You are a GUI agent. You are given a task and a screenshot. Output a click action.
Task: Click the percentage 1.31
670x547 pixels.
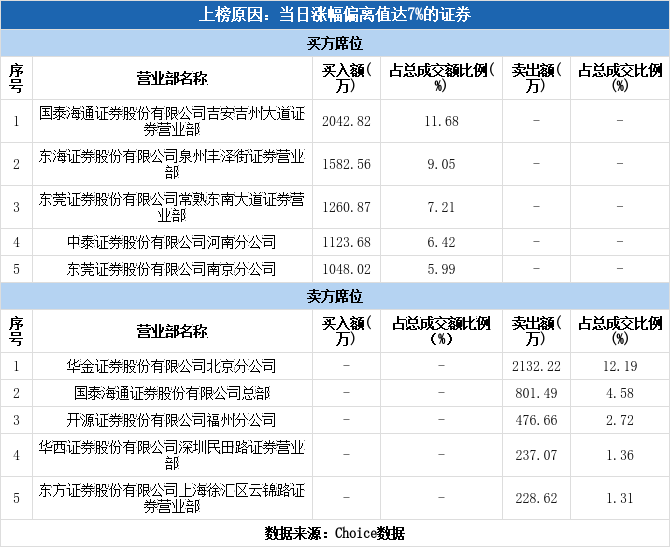pyautogui.click(x=620, y=498)
